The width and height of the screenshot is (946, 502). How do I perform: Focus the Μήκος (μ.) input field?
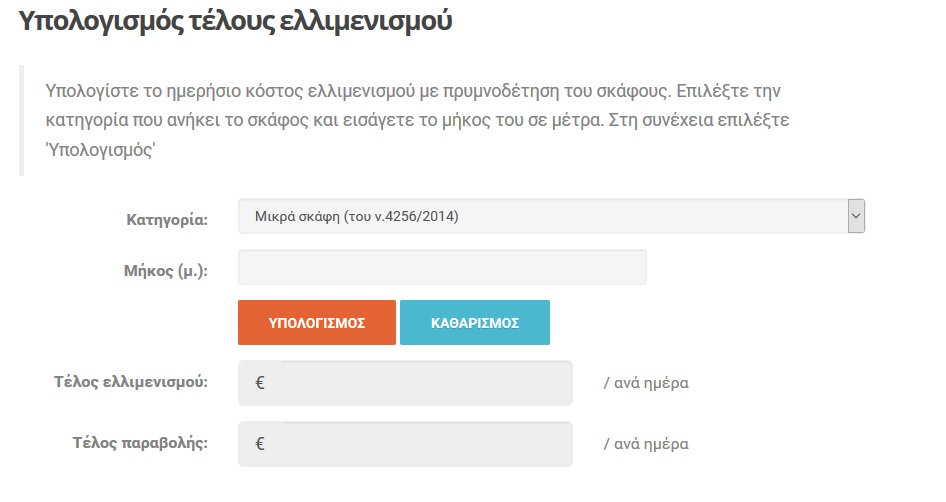442,268
